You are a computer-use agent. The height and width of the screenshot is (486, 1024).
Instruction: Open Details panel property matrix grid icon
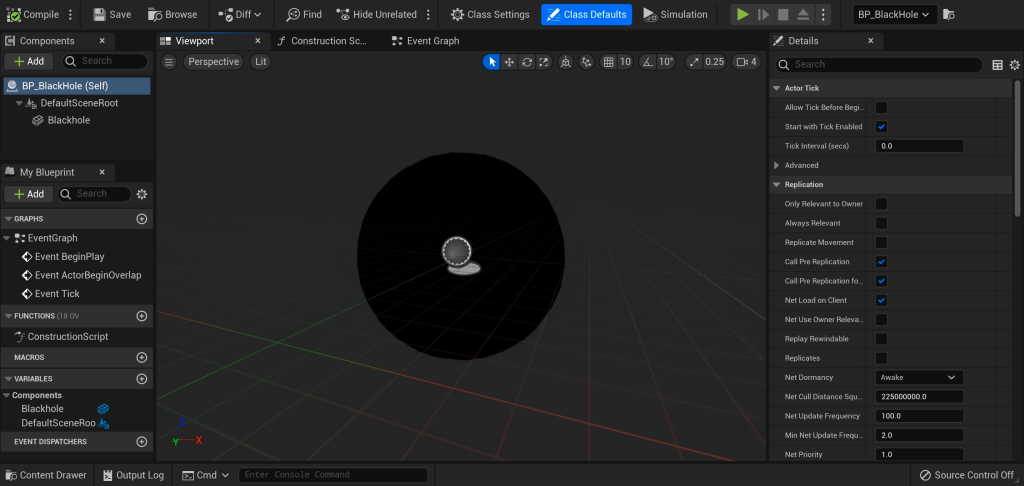997,65
